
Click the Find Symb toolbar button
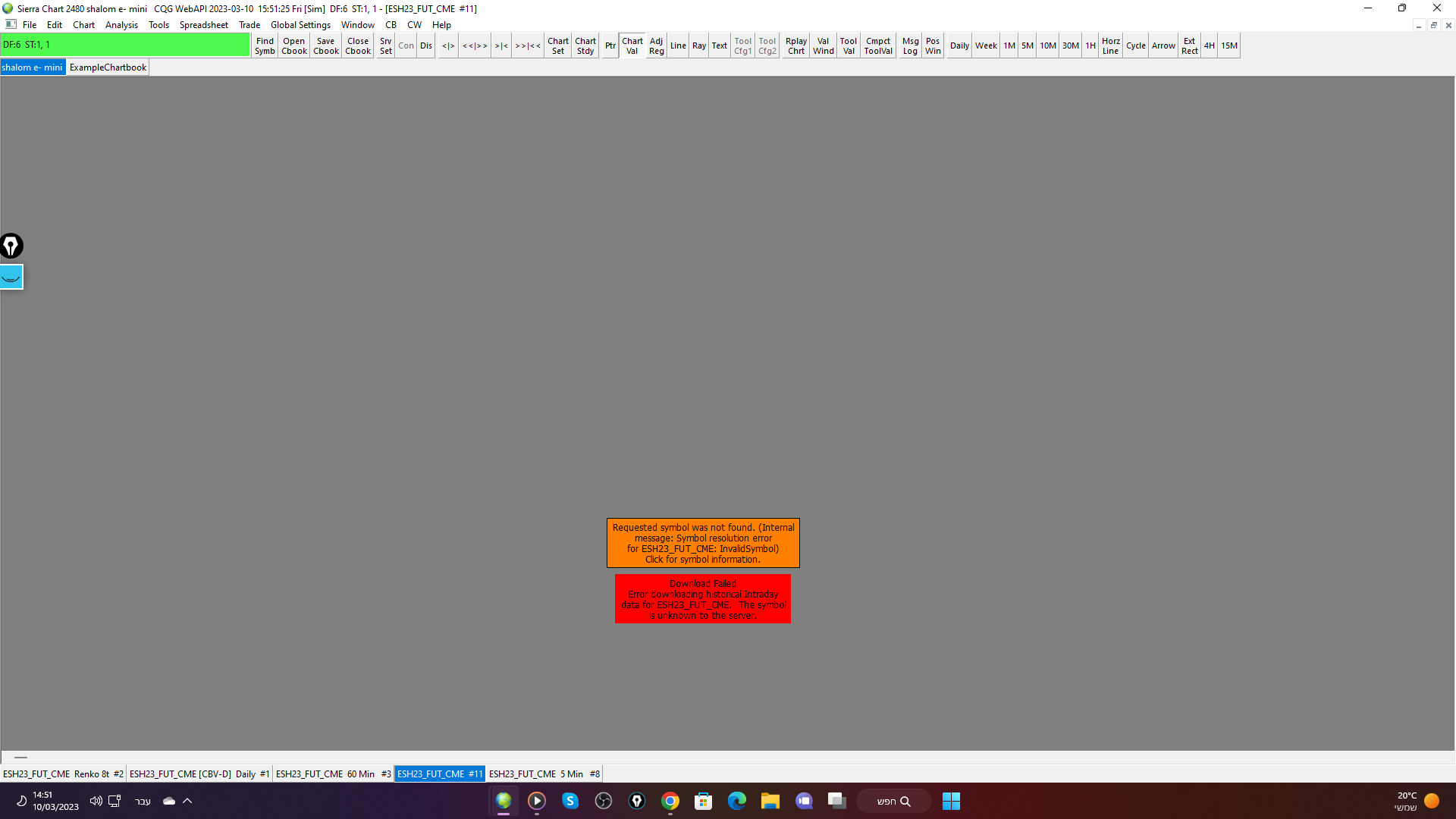click(x=265, y=45)
